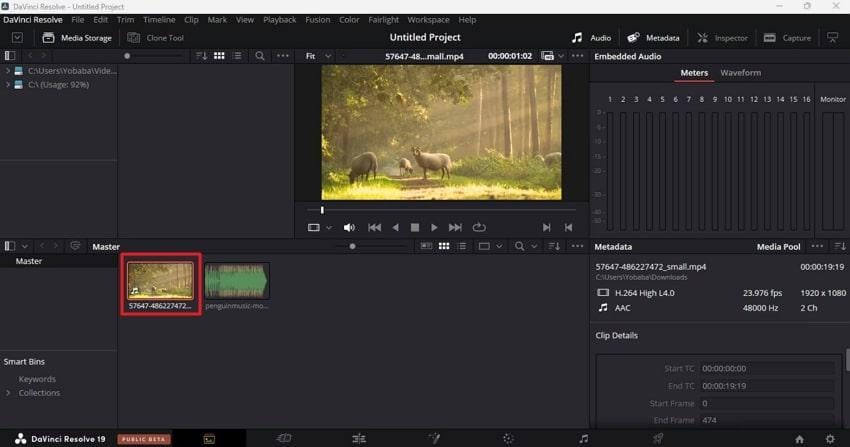Viewport: 850px width, 447px height.
Task: Switch media pool to list view
Action: click(462, 247)
